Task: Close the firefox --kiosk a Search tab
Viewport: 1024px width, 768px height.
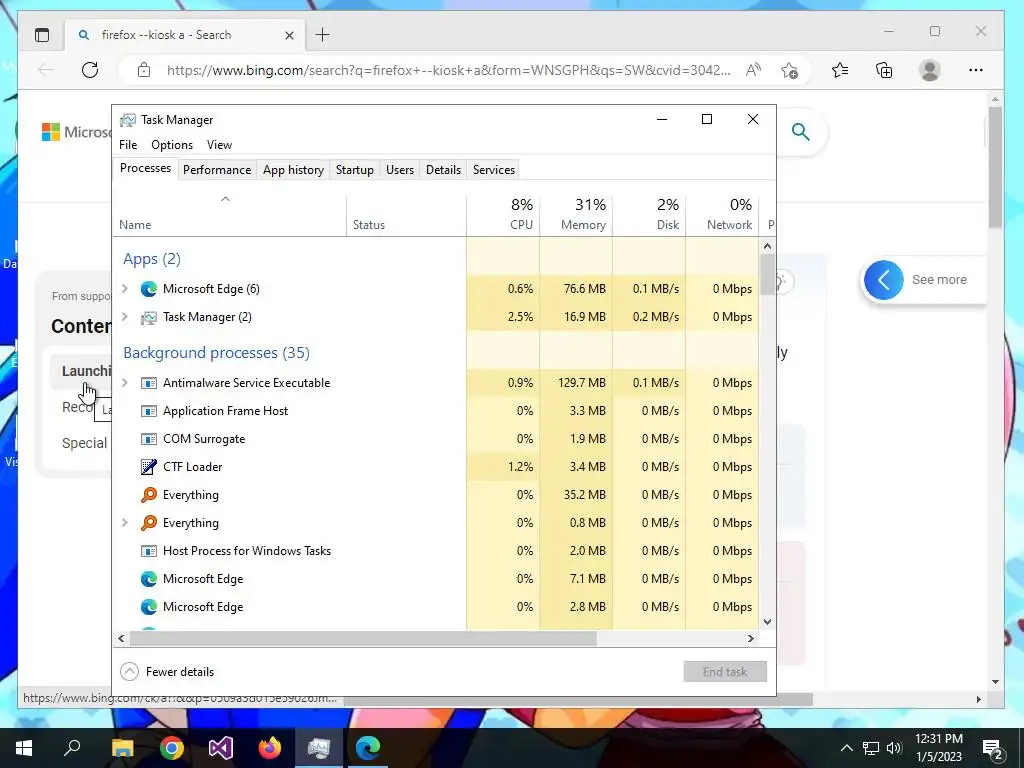Action: [x=289, y=35]
